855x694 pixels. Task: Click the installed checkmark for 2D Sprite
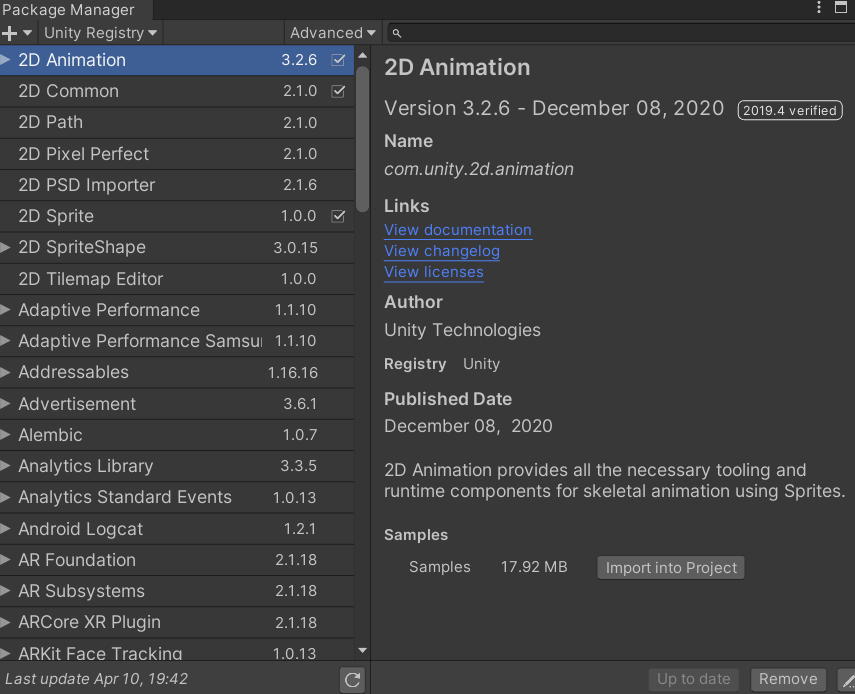tap(338, 216)
